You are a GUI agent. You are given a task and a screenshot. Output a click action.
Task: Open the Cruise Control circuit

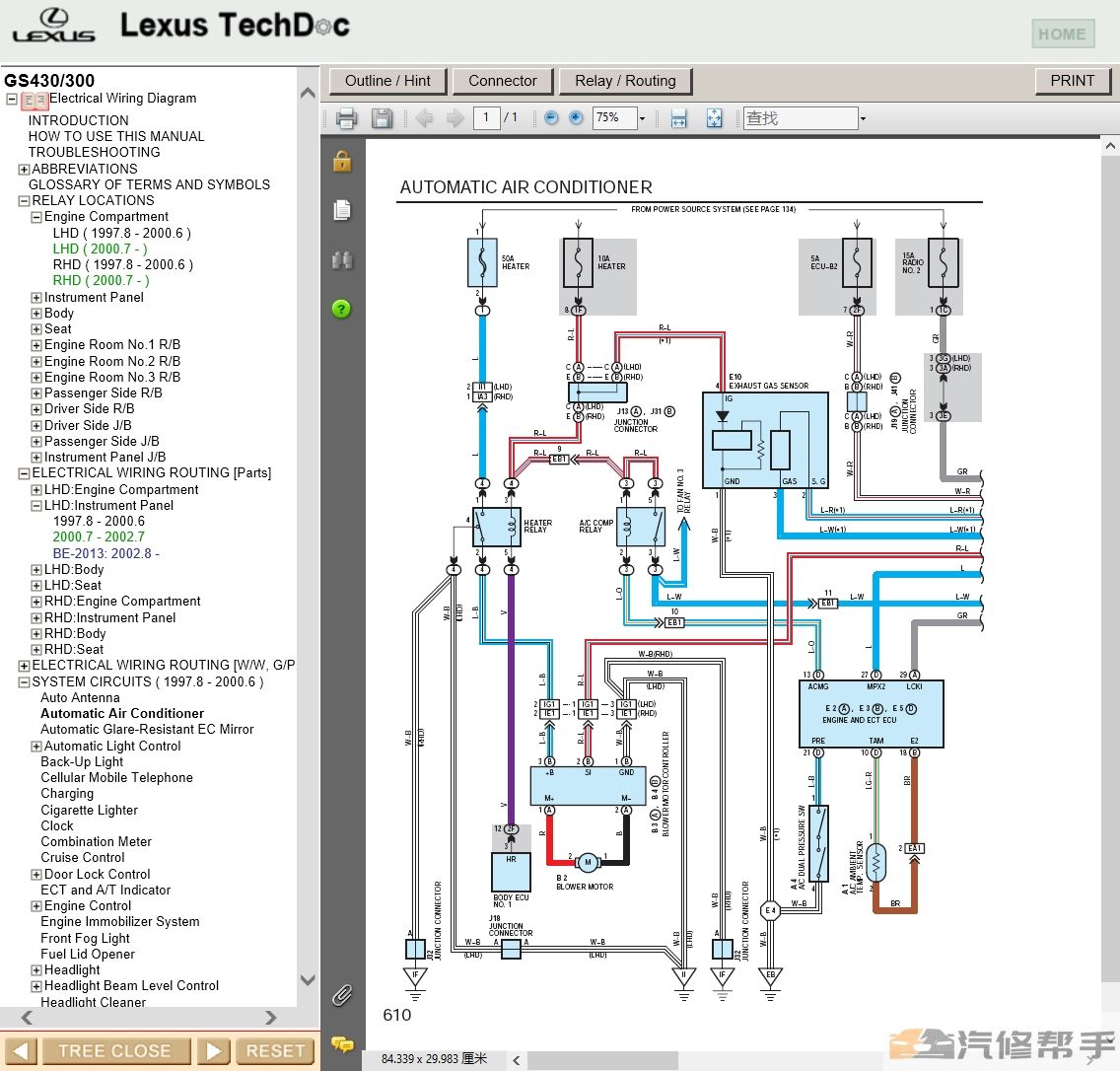tap(83, 857)
